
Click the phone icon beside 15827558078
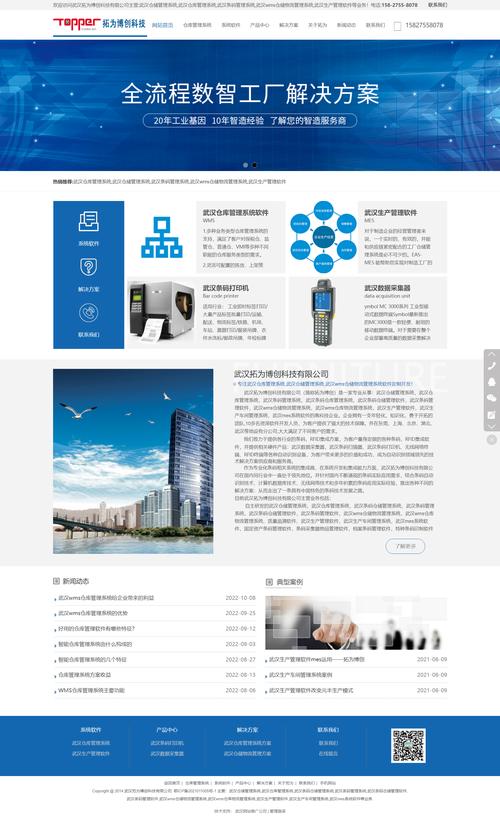(398, 26)
